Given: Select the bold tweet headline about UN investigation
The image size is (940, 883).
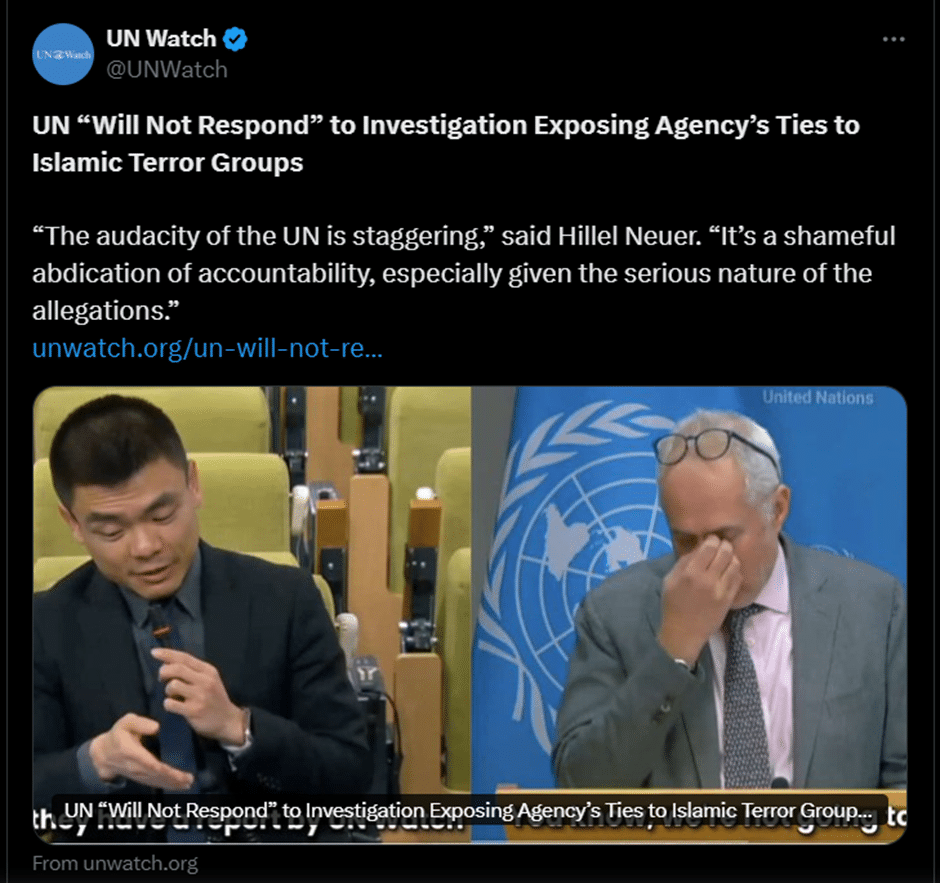Looking at the screenshot, I should [x=446, y=143].
